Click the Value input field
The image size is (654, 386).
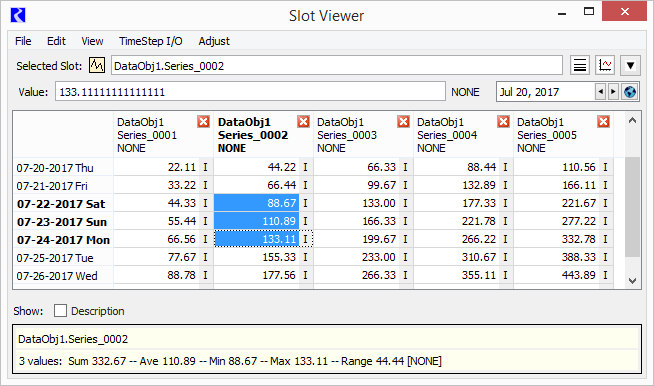click(x=250, y=92)
